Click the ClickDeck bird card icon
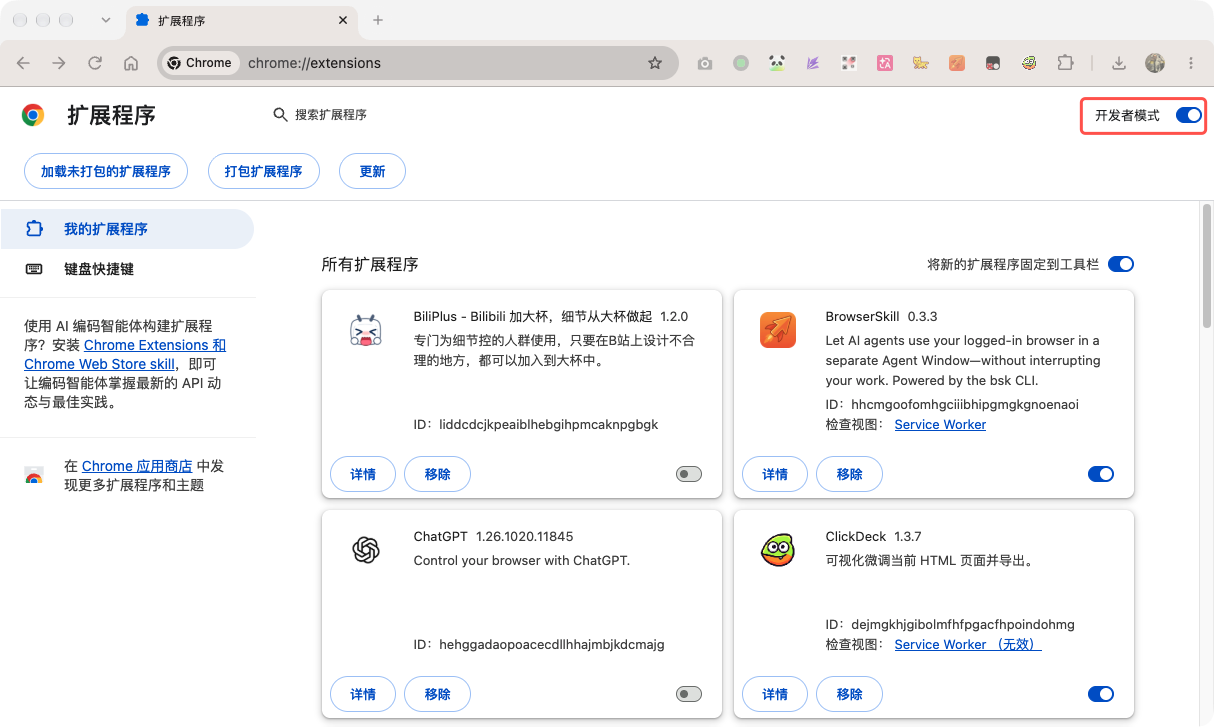The width and height of the screenshot is (1214, 727). coord(778,549)
